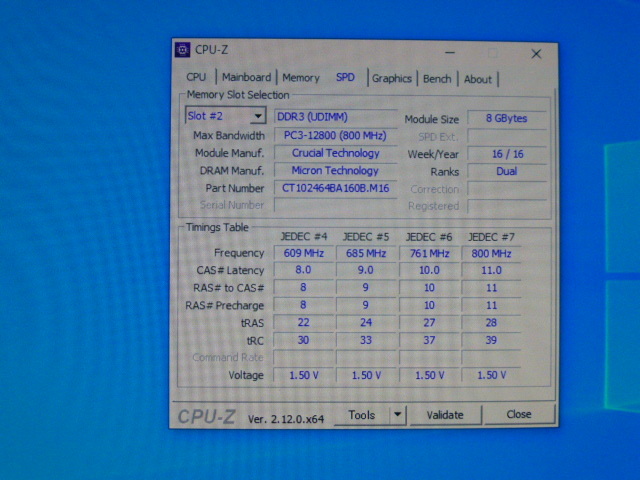Click the 16 / 16 Week/Year value
The width and height of the screenshot is (640, 480).
click(507, 154)
